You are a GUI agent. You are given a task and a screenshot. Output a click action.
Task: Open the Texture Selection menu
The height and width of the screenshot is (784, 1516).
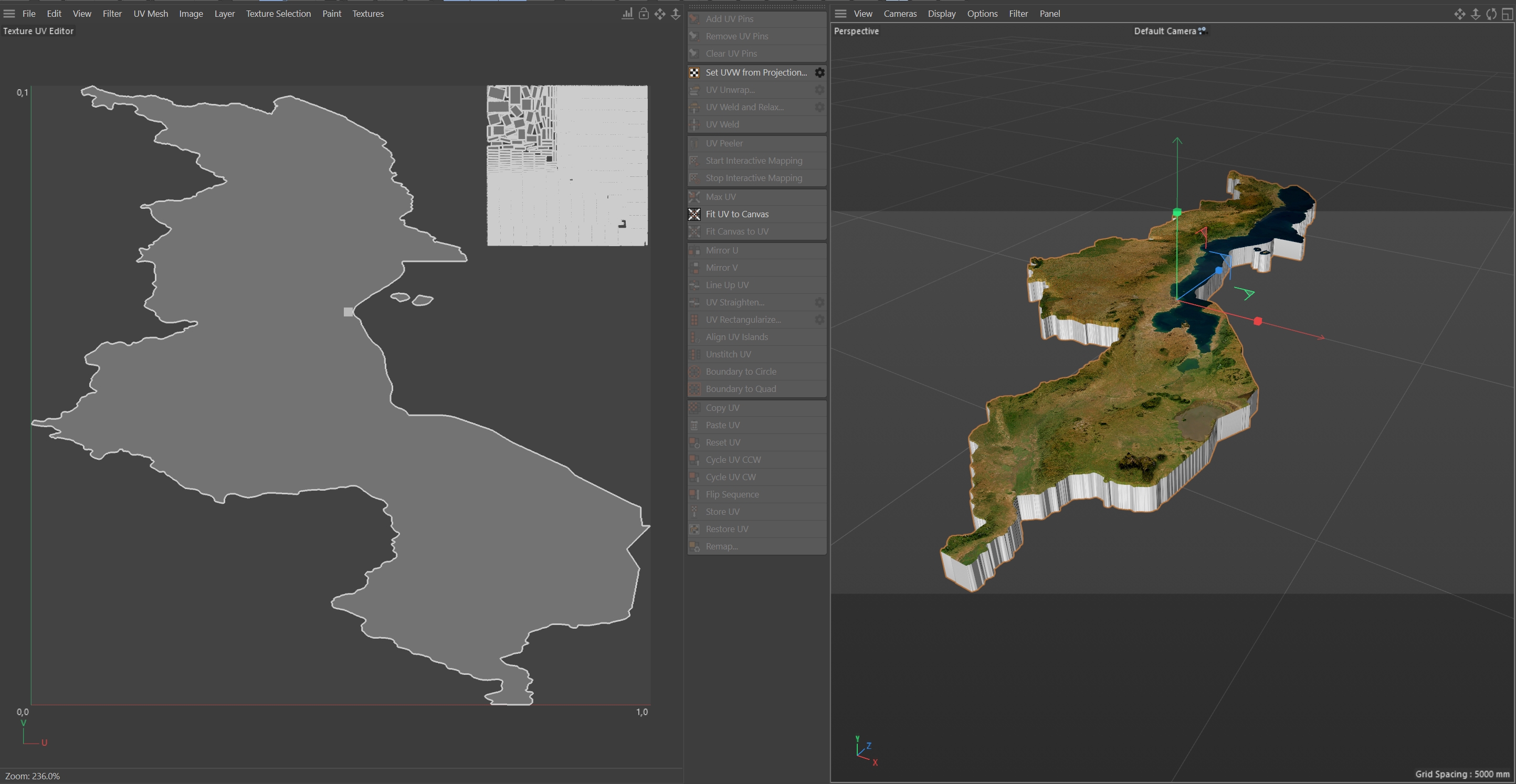[x=278, y=14]
